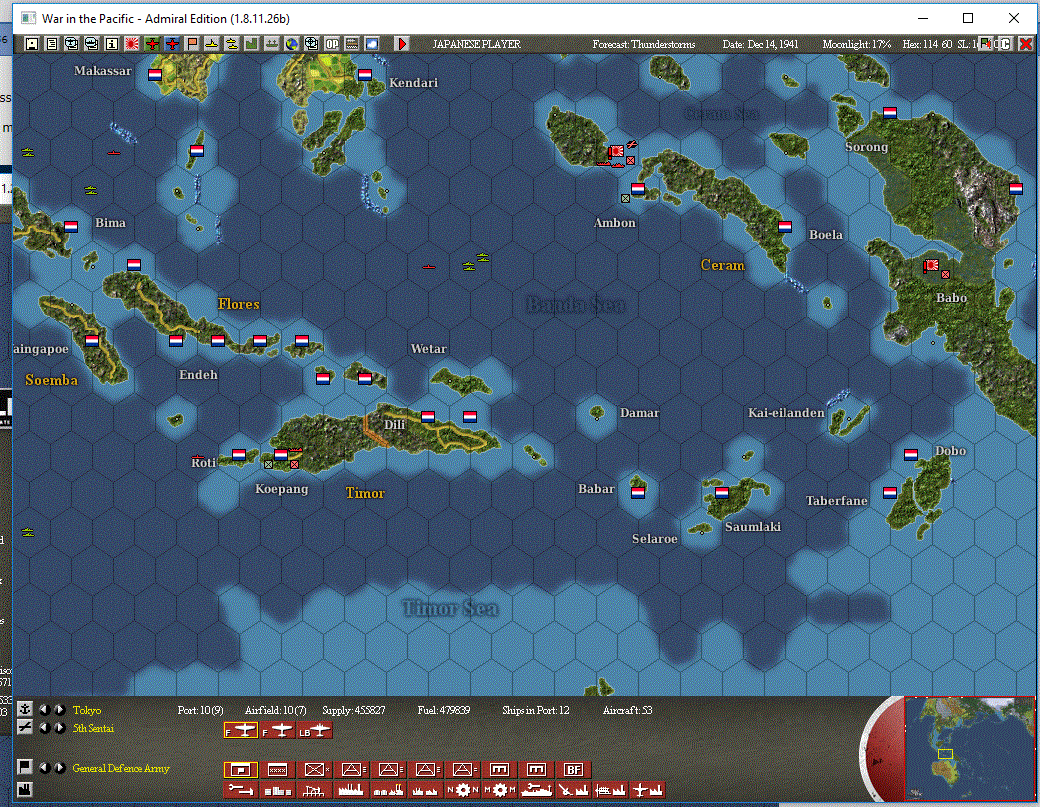Select the red plane on green toolbar icon
Image resolution: width=1040 pixels, height=807 pixels.
pyautogui.click(x=152, y=44)
